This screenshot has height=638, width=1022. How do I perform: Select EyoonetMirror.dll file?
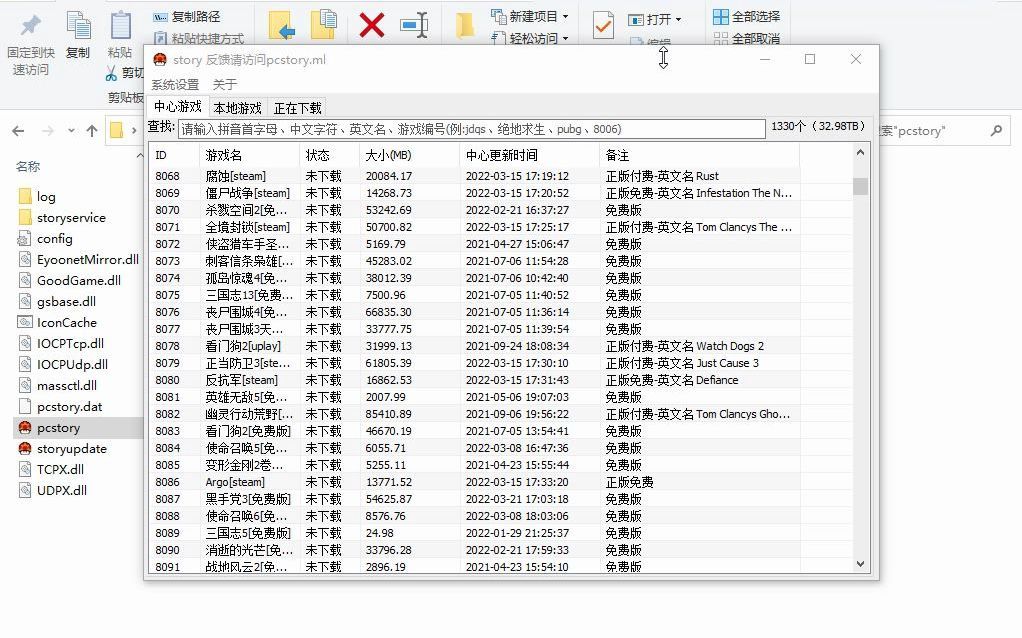point(78,259)
